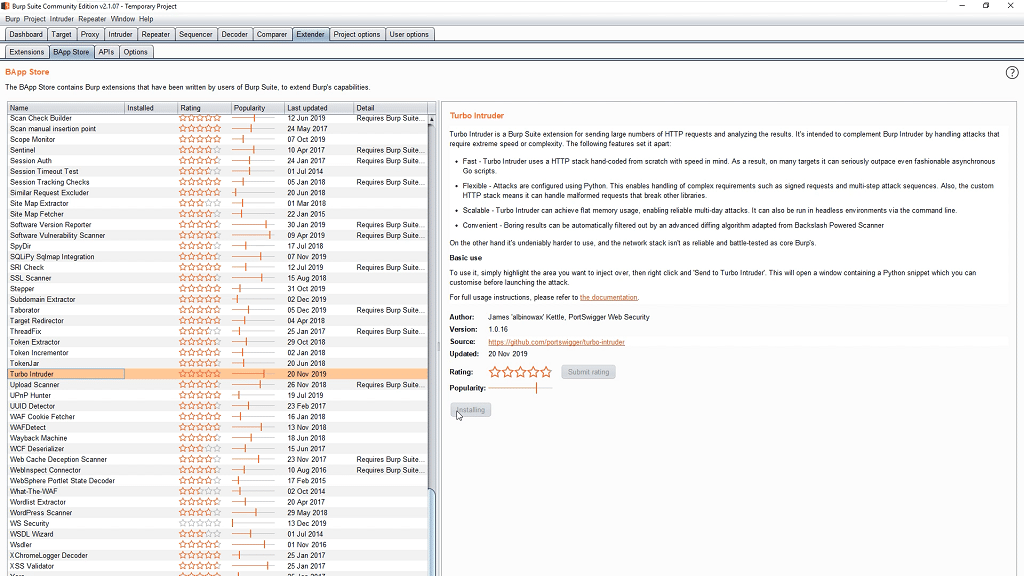
Task: Select the UUID Detector extension
Action: coord(217,406)
